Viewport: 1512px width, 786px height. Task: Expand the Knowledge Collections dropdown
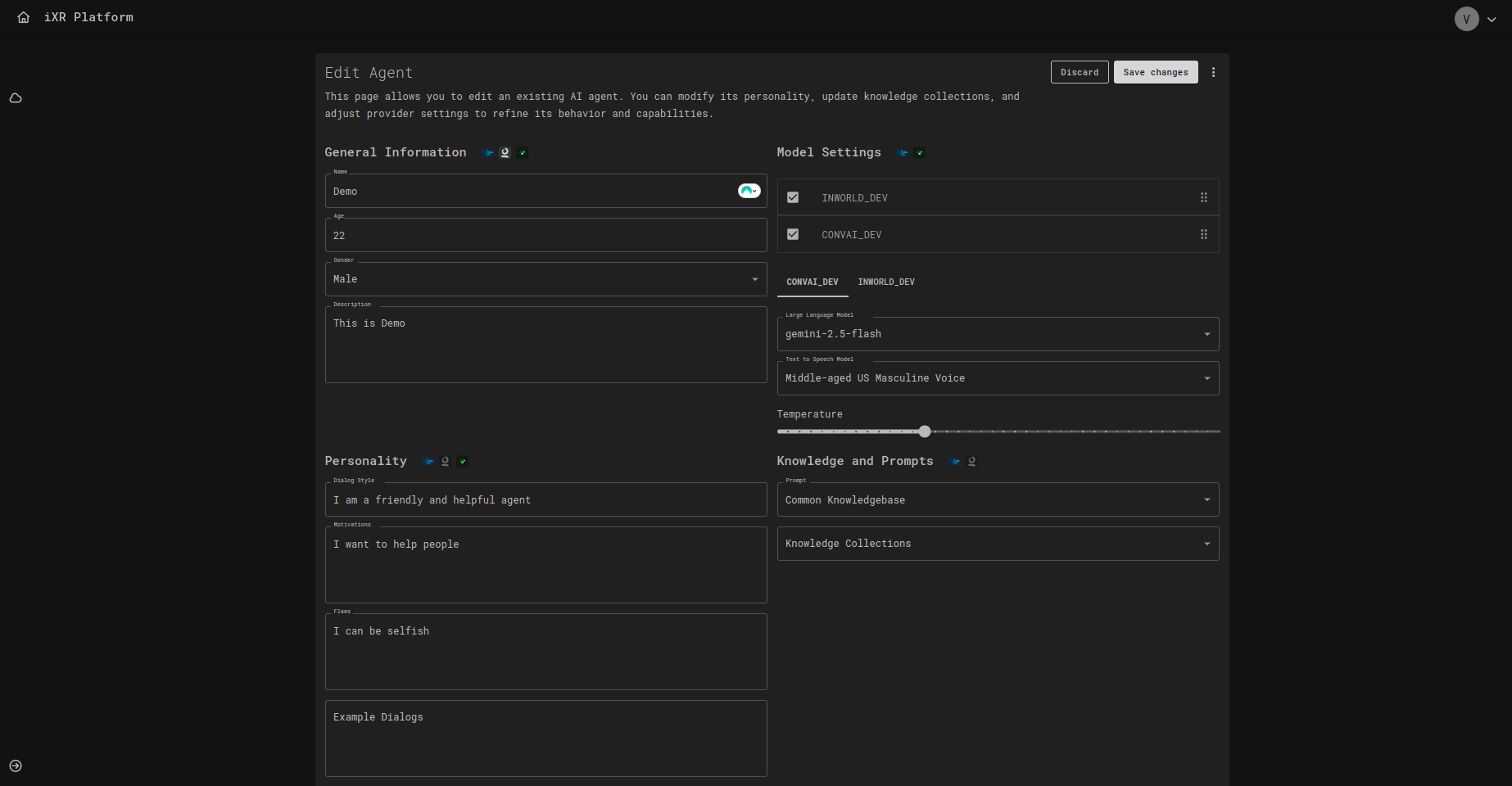point(997,544)
